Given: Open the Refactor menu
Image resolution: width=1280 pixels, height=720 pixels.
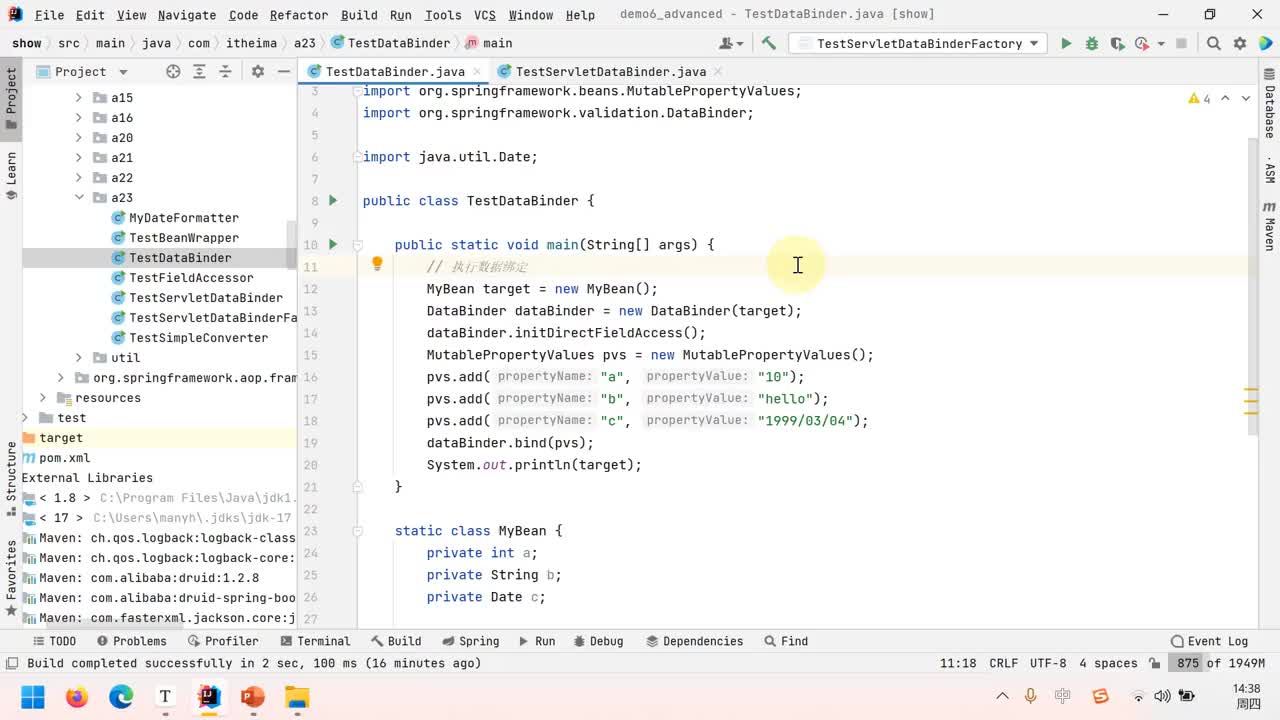Looking at the screenshot, I should click(x=299, y=15).
